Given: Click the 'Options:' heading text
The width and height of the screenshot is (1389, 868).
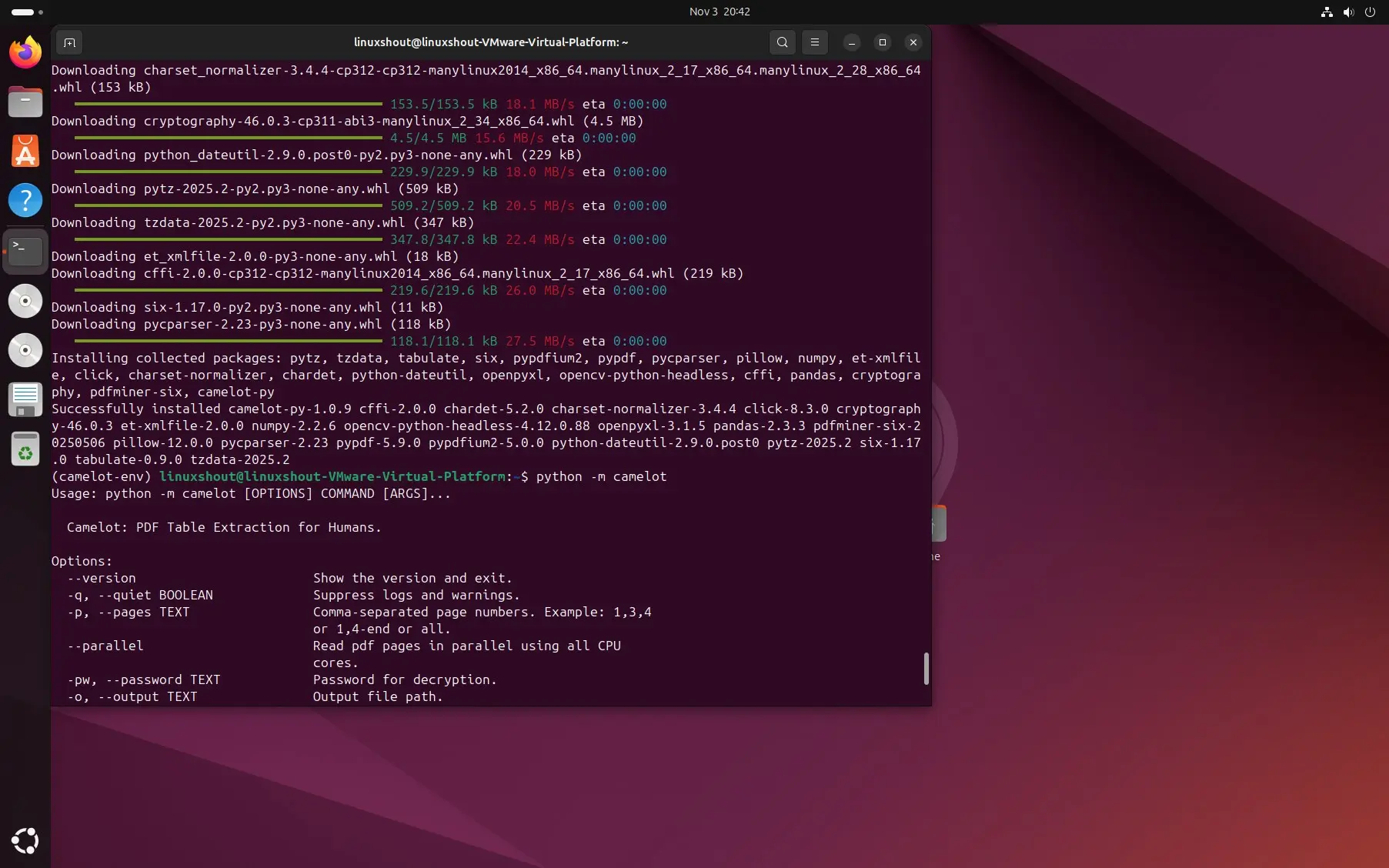Looking at the screenshot, I should pos(82,561).
